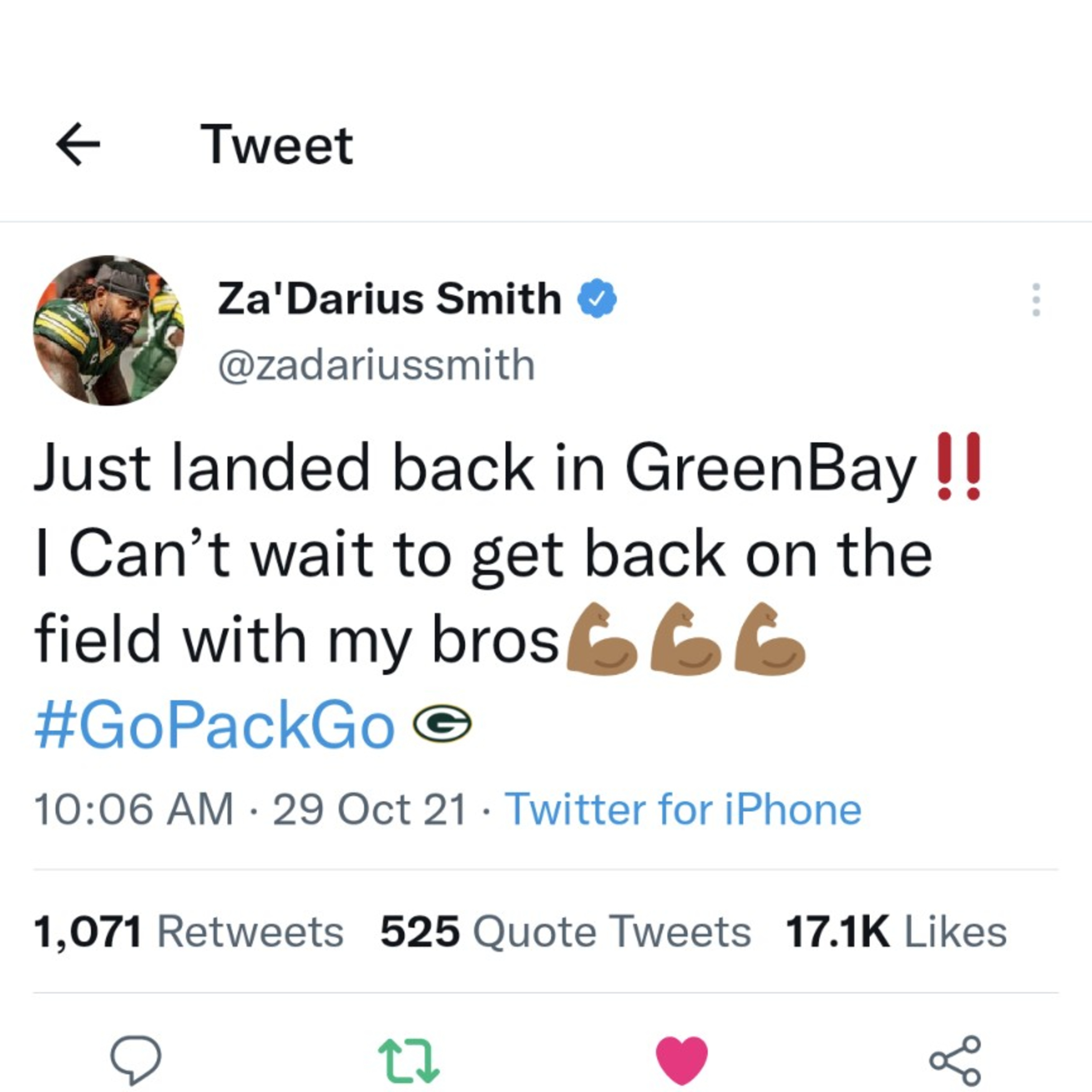The width and height of the screenshot is (1092, 1092).
Task: View the 1,071 Retweets list
Action: (x=189, y=931)
